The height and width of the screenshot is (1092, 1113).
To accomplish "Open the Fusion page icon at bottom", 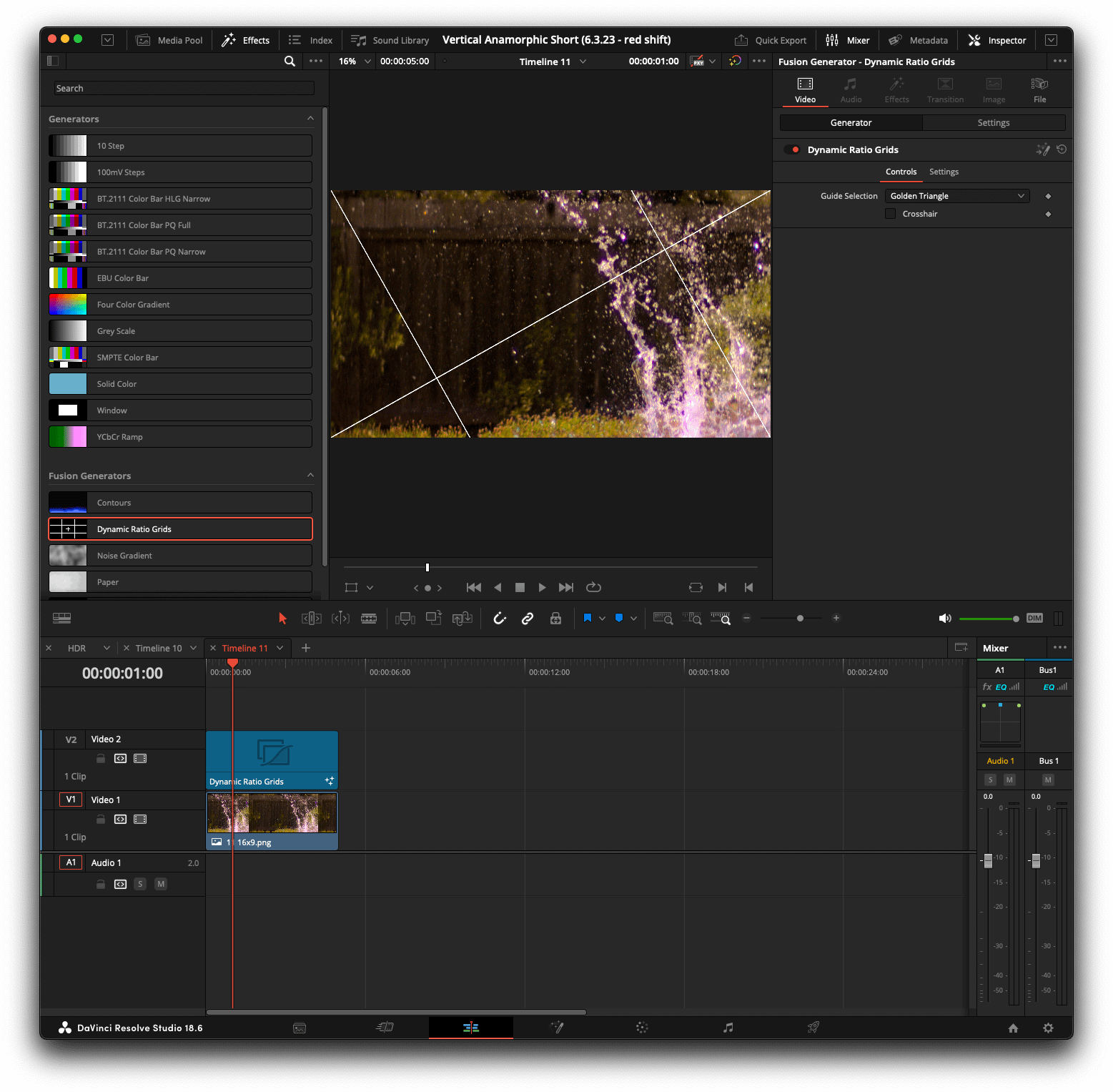I will [557, 1028].
